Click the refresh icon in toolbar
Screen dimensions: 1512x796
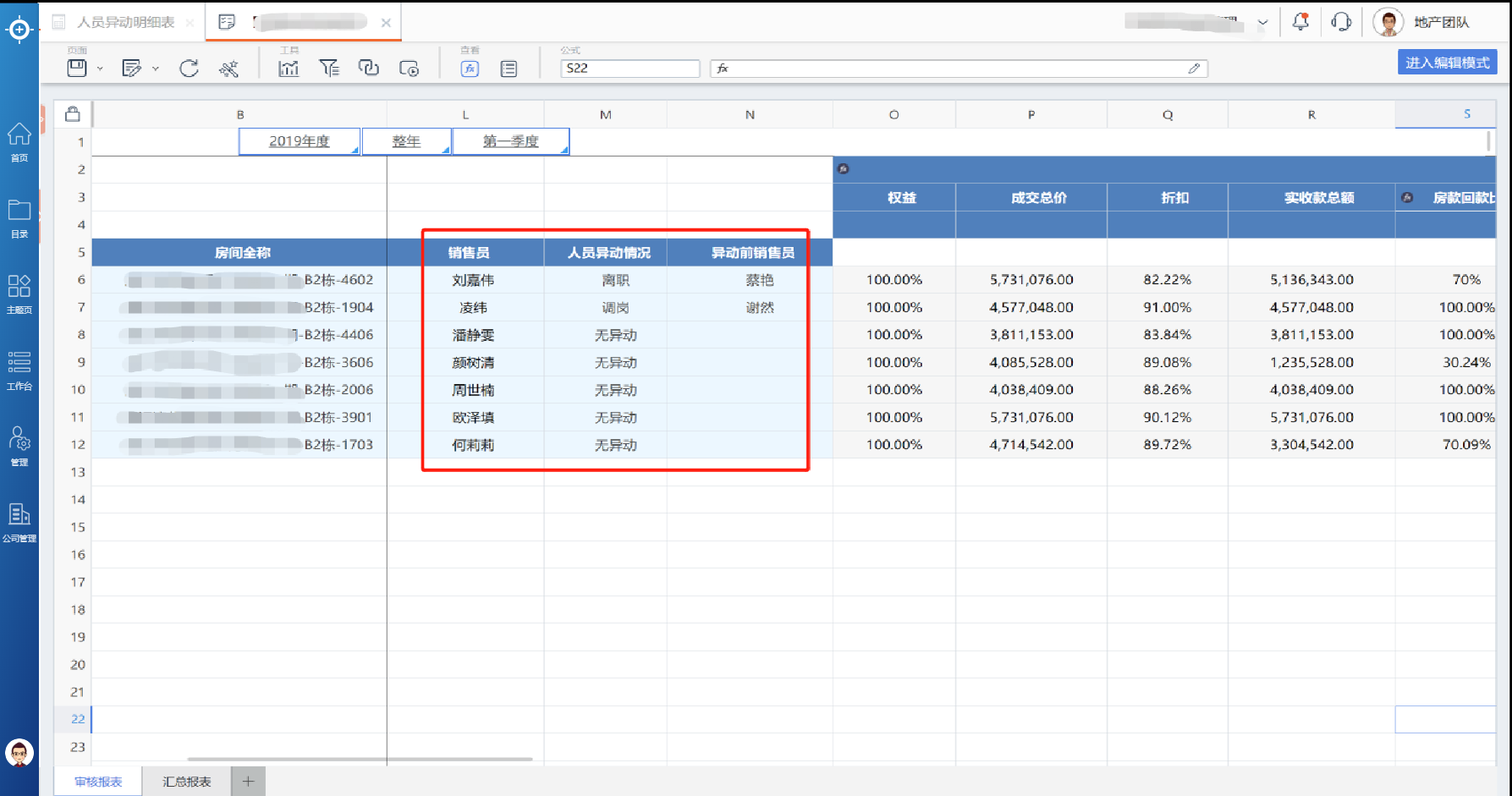coord(189,69)
